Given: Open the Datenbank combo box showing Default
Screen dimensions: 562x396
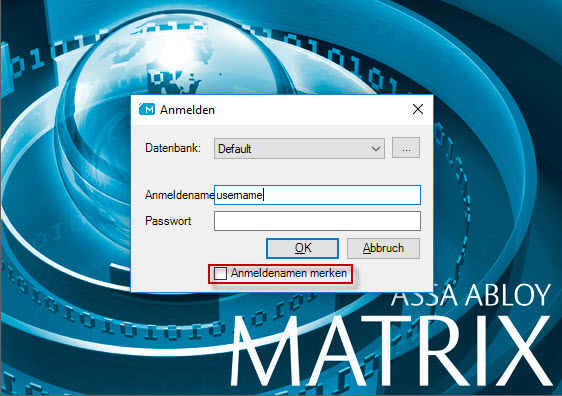Looking at the screenshot, I should 299,148.
